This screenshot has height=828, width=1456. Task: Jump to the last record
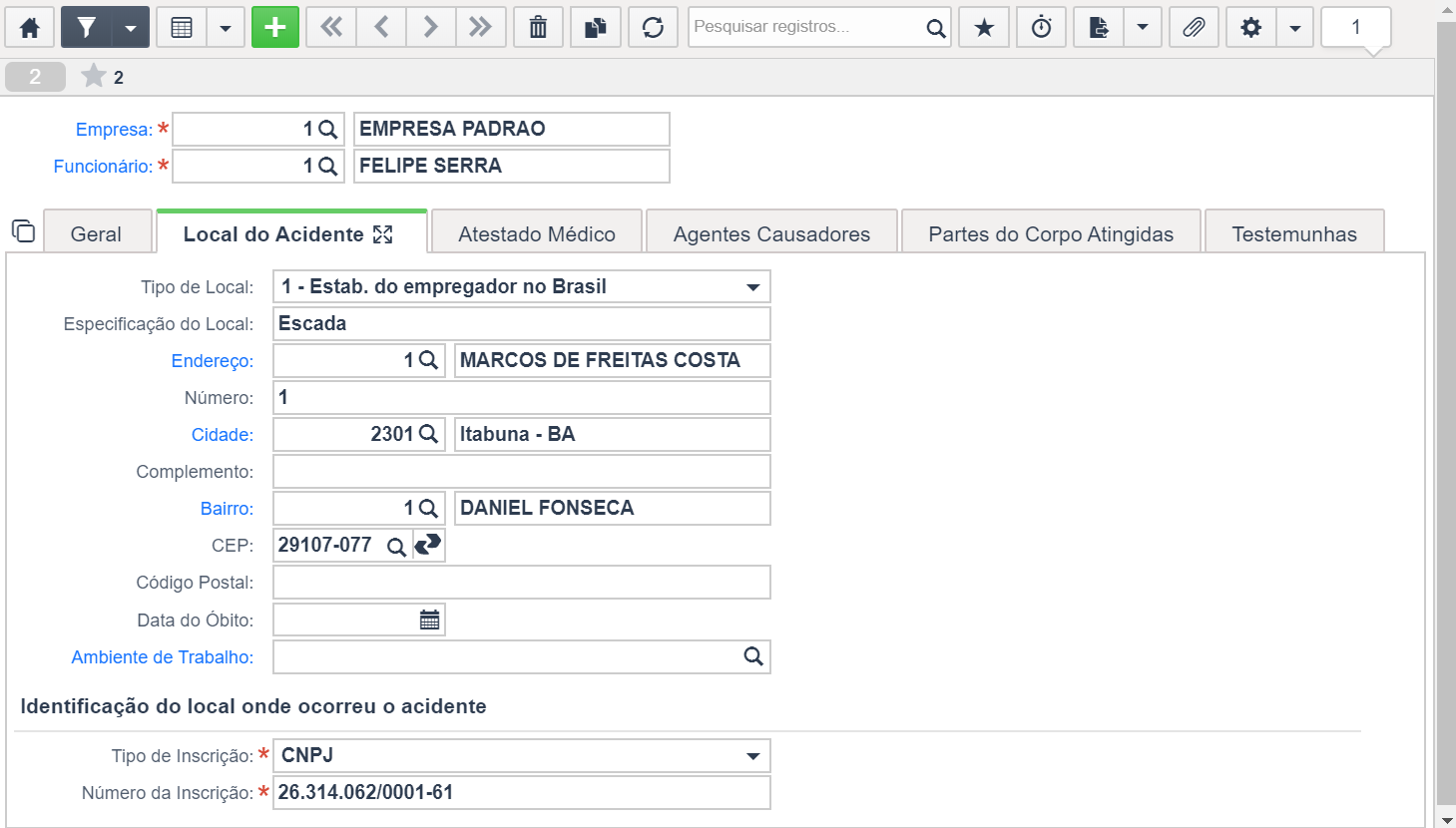[x=481, y=27]
